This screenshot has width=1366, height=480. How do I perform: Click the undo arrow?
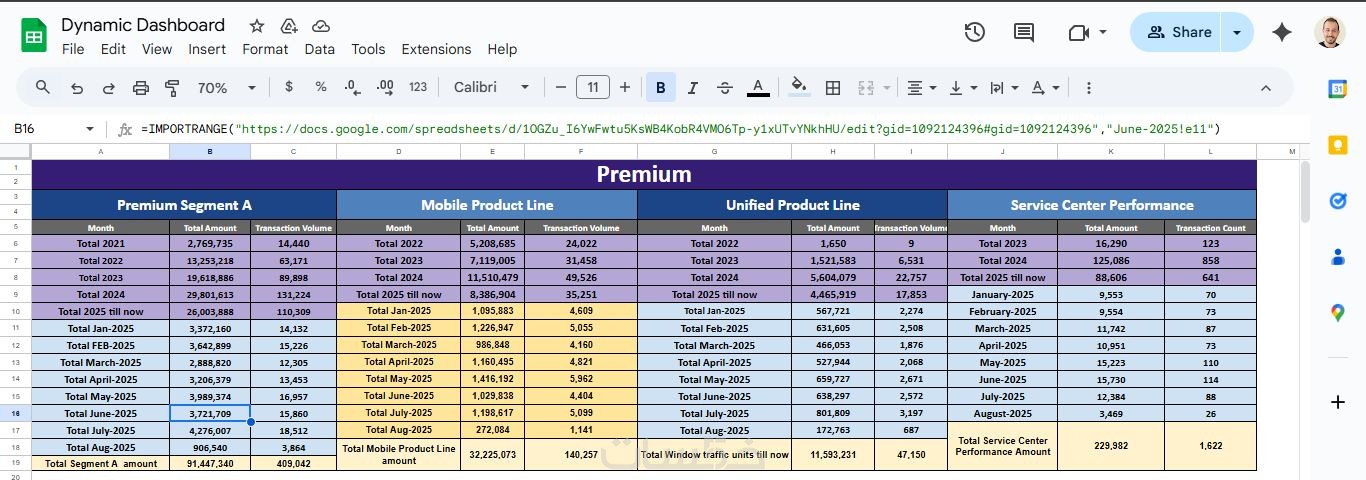pos(77,88)
